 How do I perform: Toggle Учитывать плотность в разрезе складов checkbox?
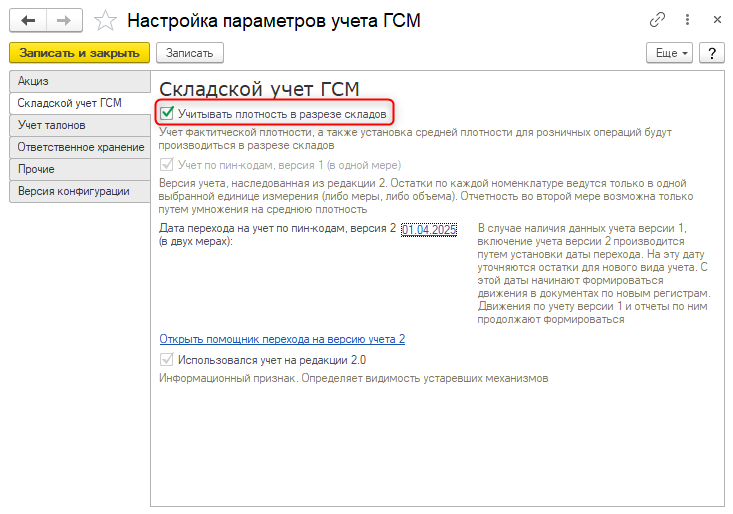pyautogui.click(x=168, y=114)
